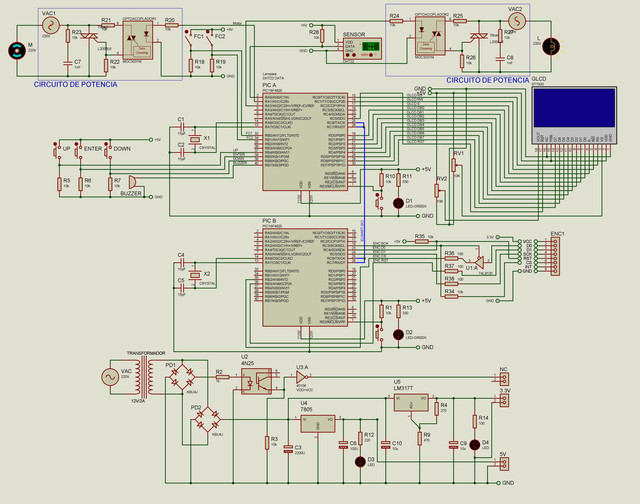
Task: Select LED D2
Action: click(398, 335)
